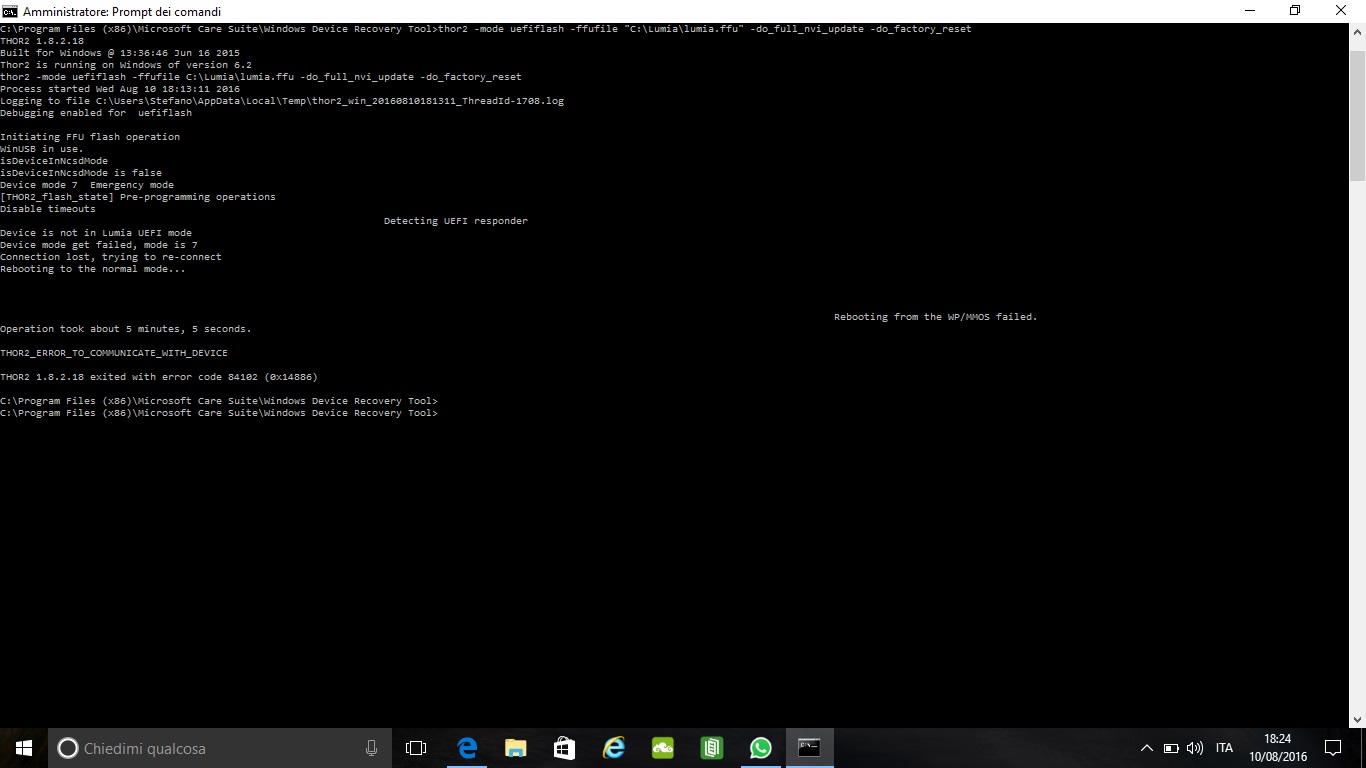
Task: Launch Internet Explorer from the taskbar
Action: click(614, 748)
